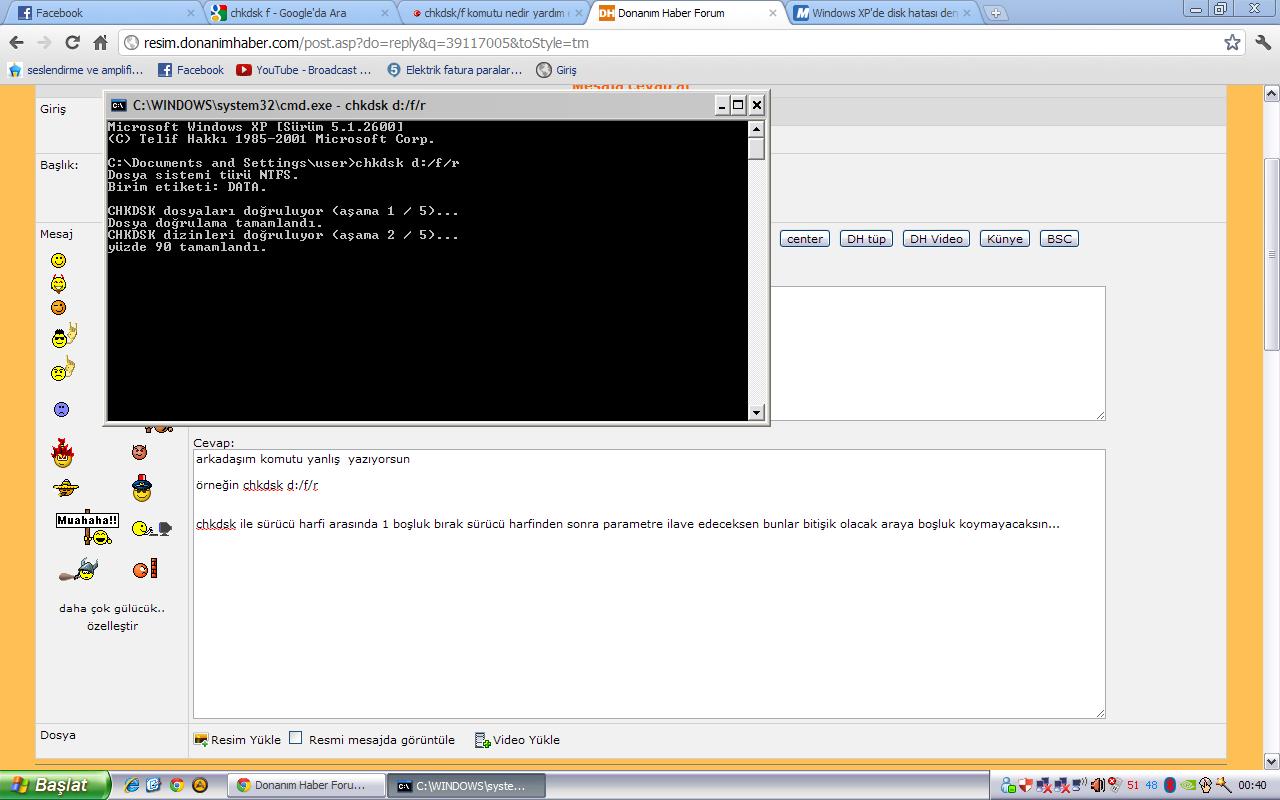Go forward in browser history
Viewport: 1280px width, 800px height.
(44, 43)
